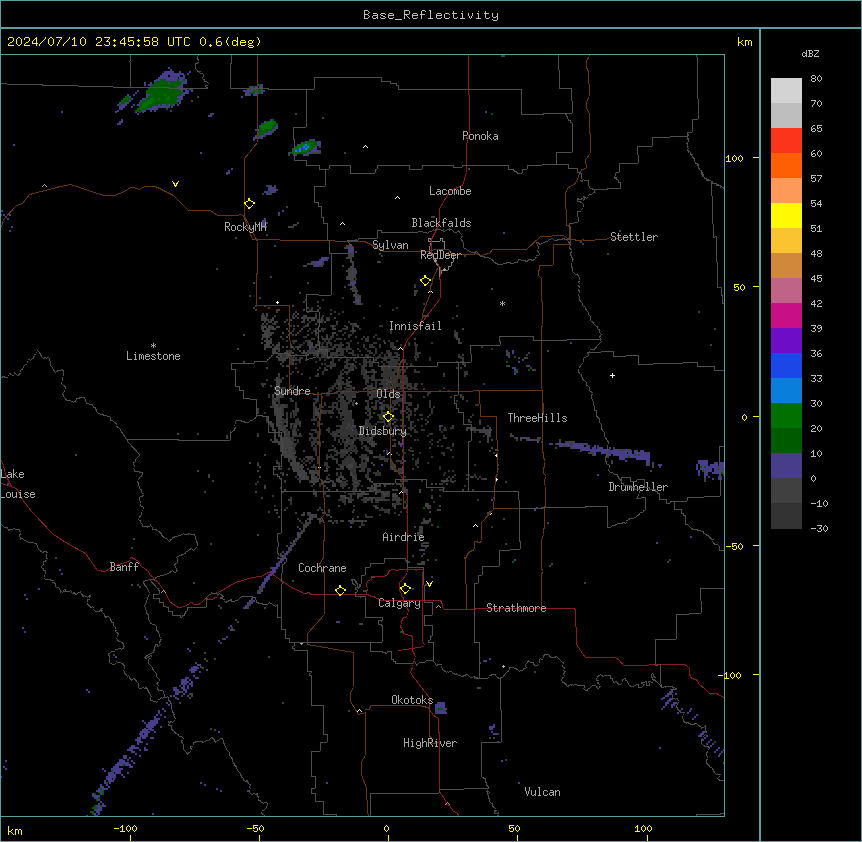Select the bright green 20-30 dBZ swatch
Viewport: 862px width, 842px height.
point(786,416)
